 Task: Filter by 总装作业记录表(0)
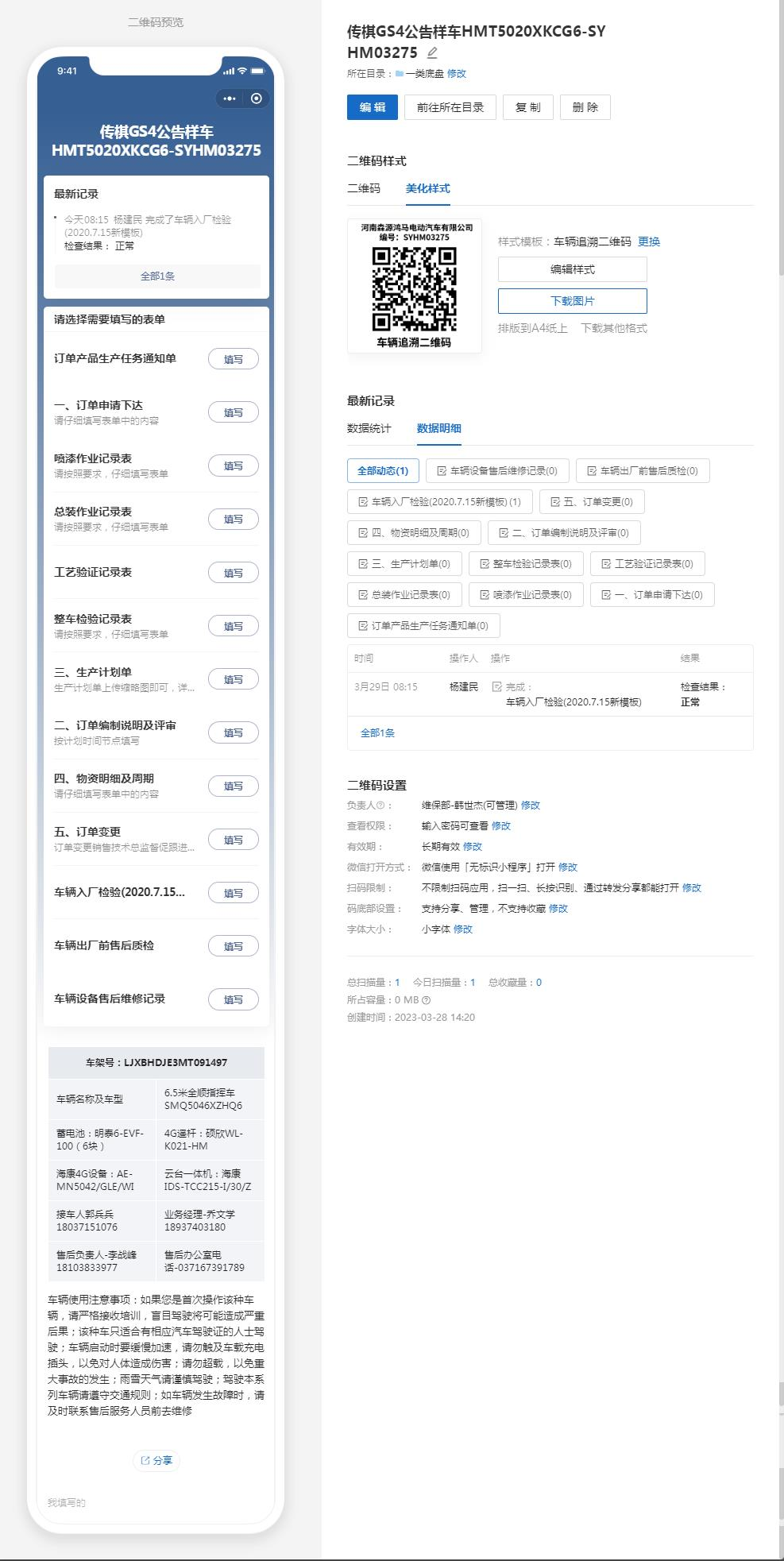click(x=404, y=594)
